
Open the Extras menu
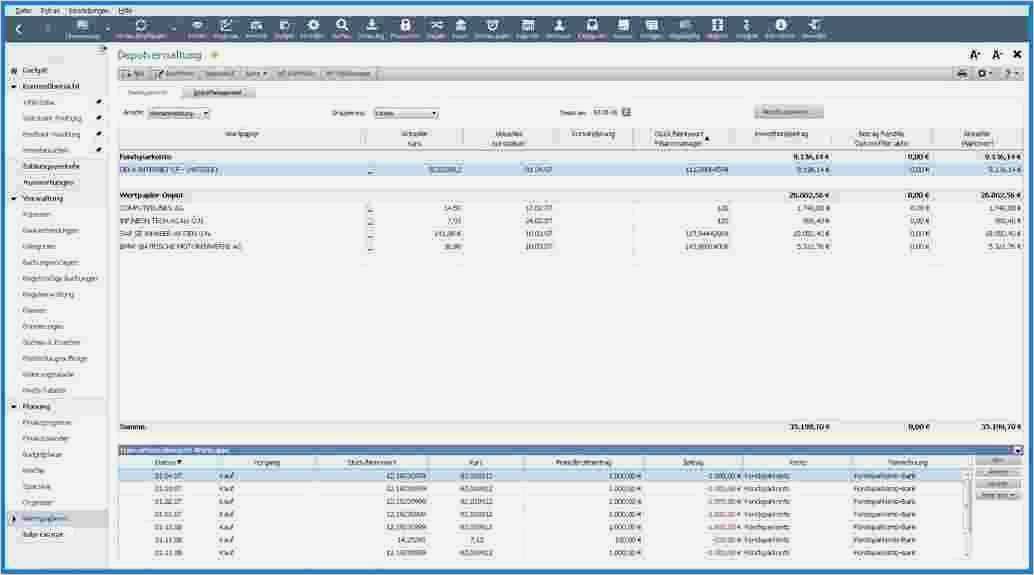tap(50, 11)
